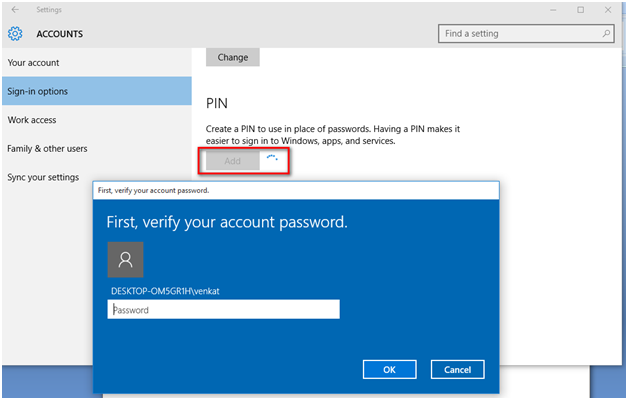
Task: Cancel the password verification dialog
Action: [x=457, y=370]
